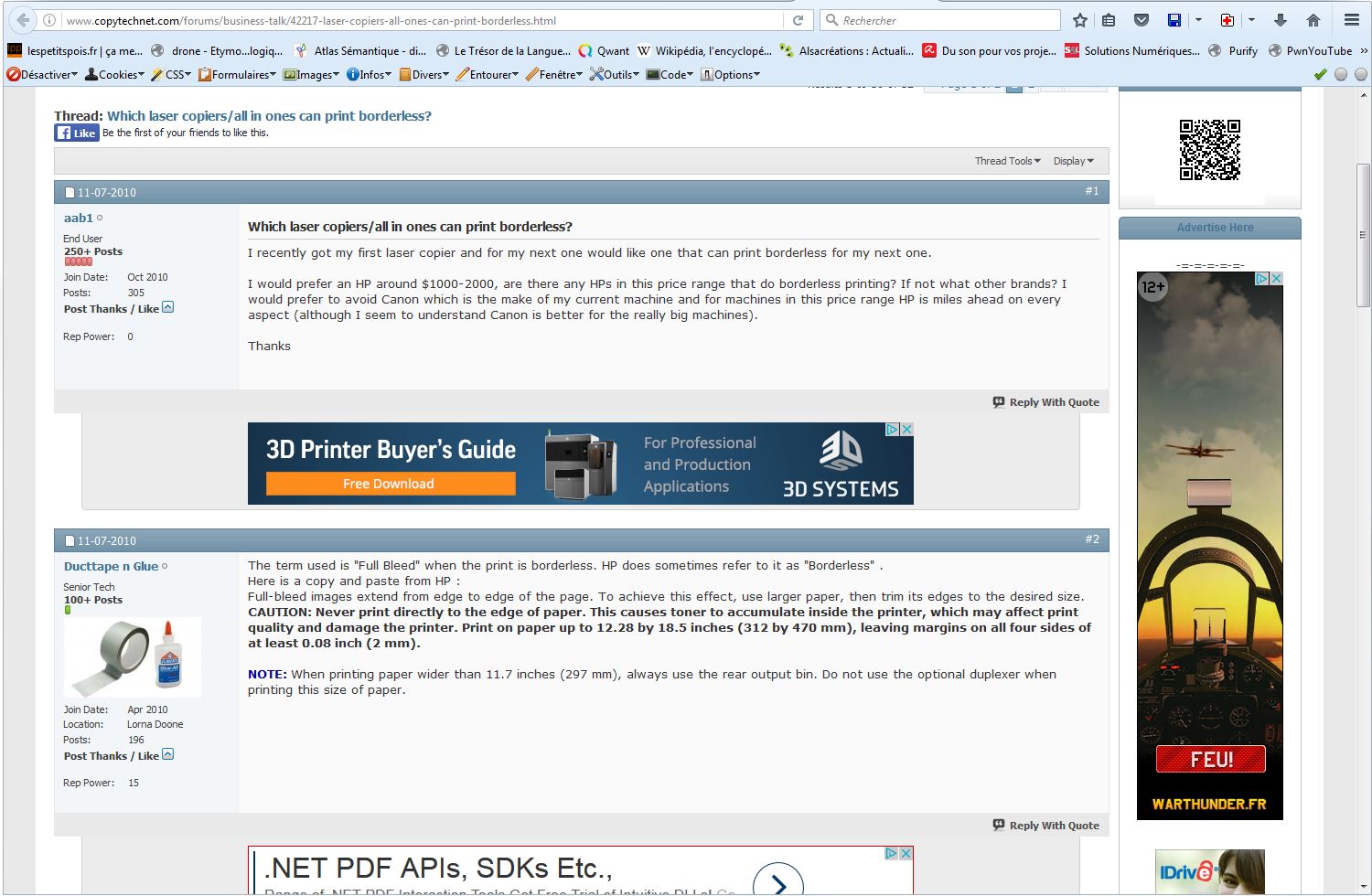Click the blue floppy disk save icon

1174,20
